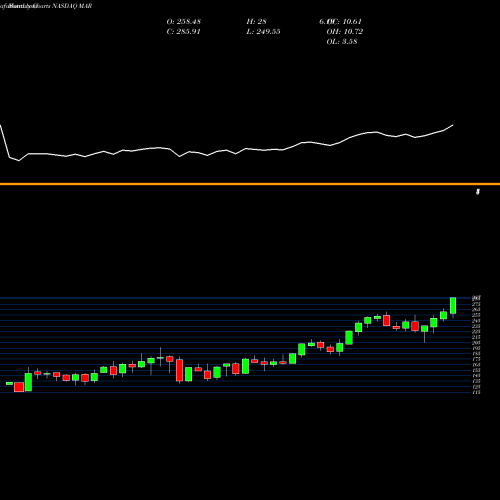Screen dimensions: 500x500
Task: Click the end of the white indicator line
Action: click(x=453, y=125)
